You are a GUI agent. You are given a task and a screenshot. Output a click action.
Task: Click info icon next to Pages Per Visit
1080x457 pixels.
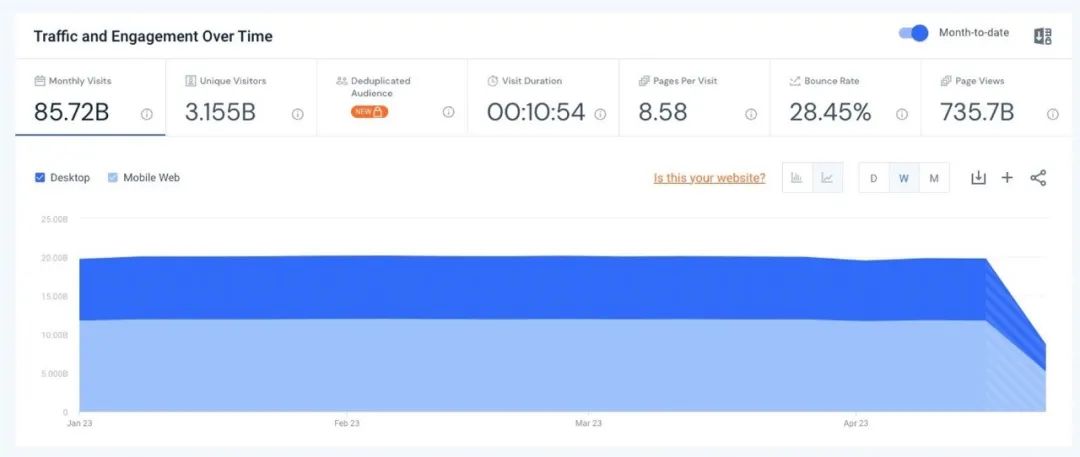751,114
